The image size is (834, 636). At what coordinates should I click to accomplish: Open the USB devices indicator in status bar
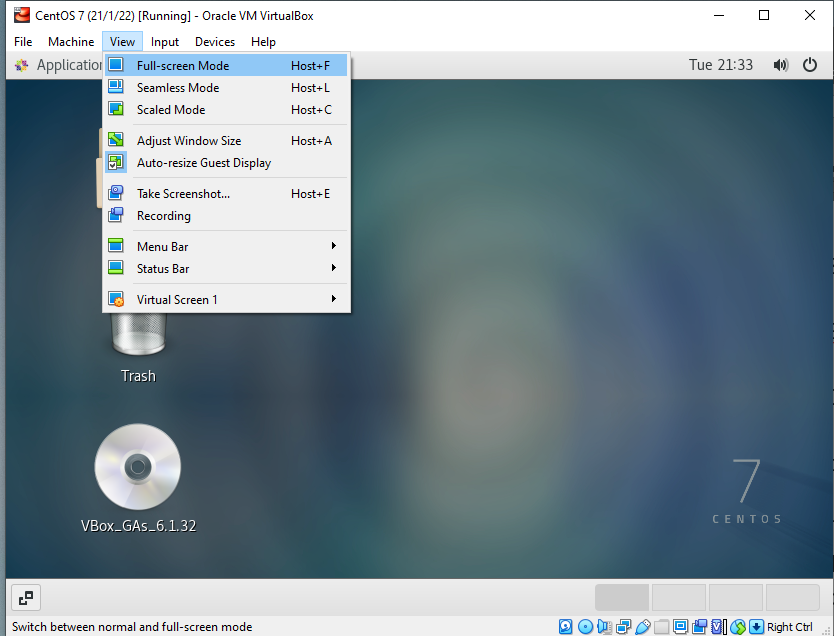coord(643,626)
